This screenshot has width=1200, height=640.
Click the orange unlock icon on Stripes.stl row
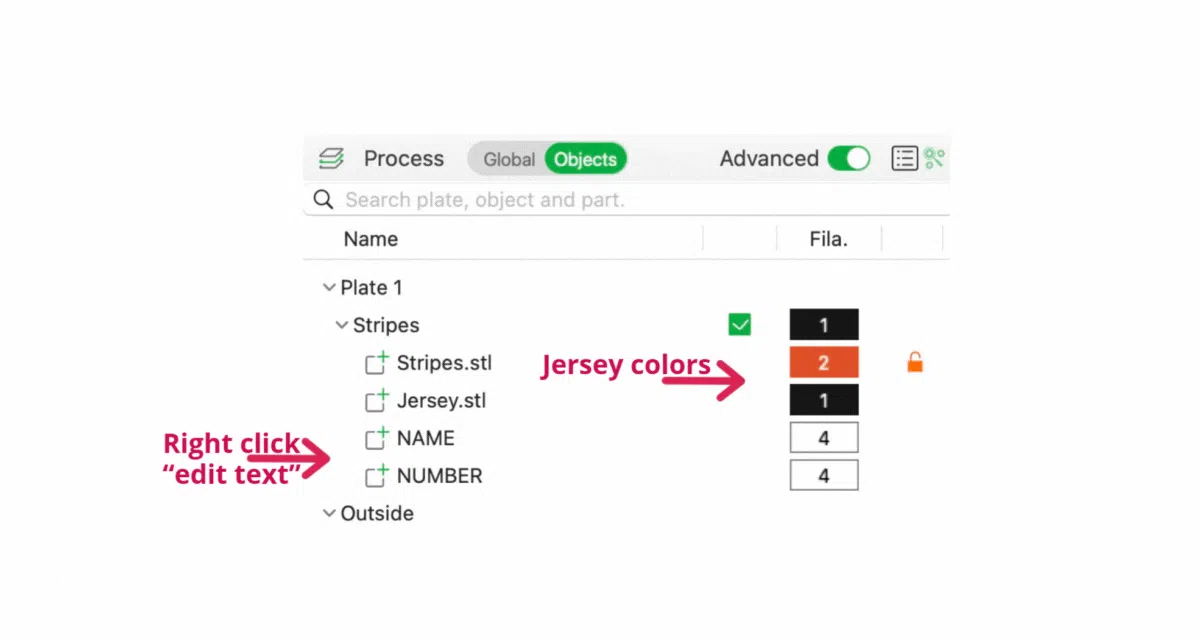(x=915, y=362)
